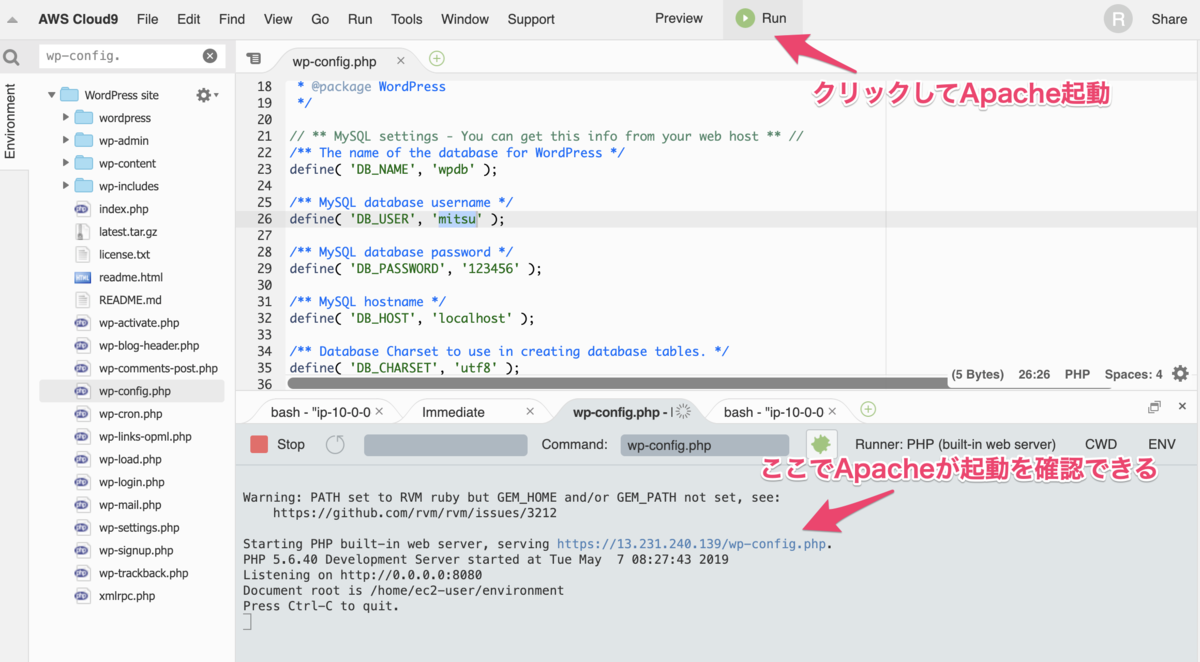Viewport: 1200px width, 662px height.
Task: Open the View menu
Action: [278, 19]
